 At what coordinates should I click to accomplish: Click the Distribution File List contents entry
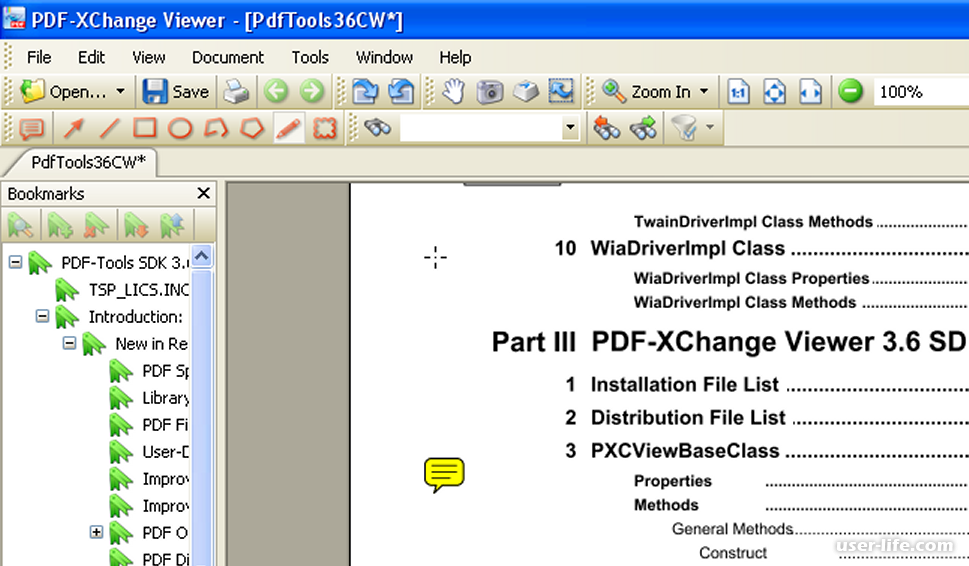[688, 418]
